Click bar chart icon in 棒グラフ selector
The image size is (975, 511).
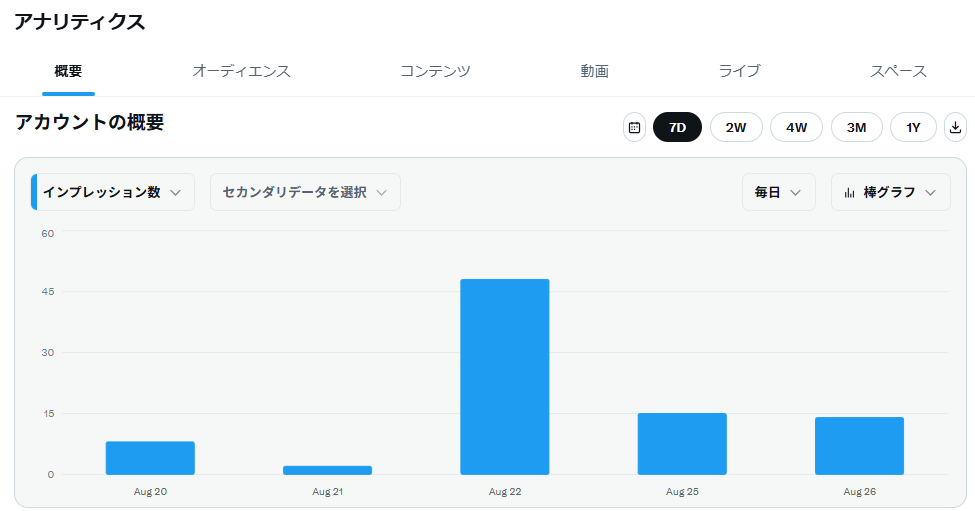tap(849, 193)
